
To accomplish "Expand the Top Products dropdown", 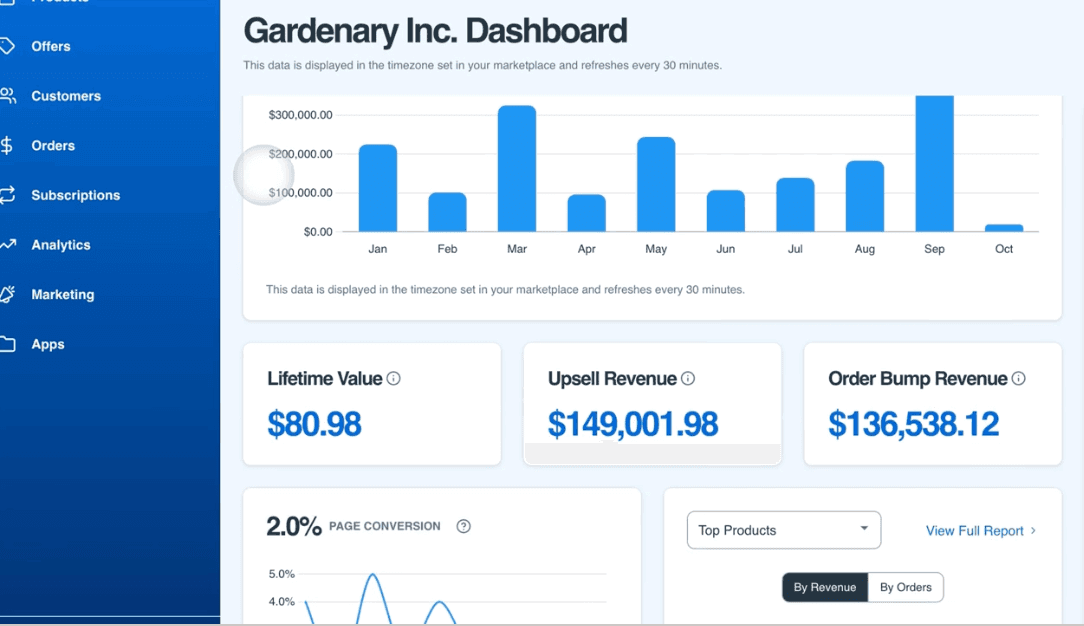I will [784, 530].
